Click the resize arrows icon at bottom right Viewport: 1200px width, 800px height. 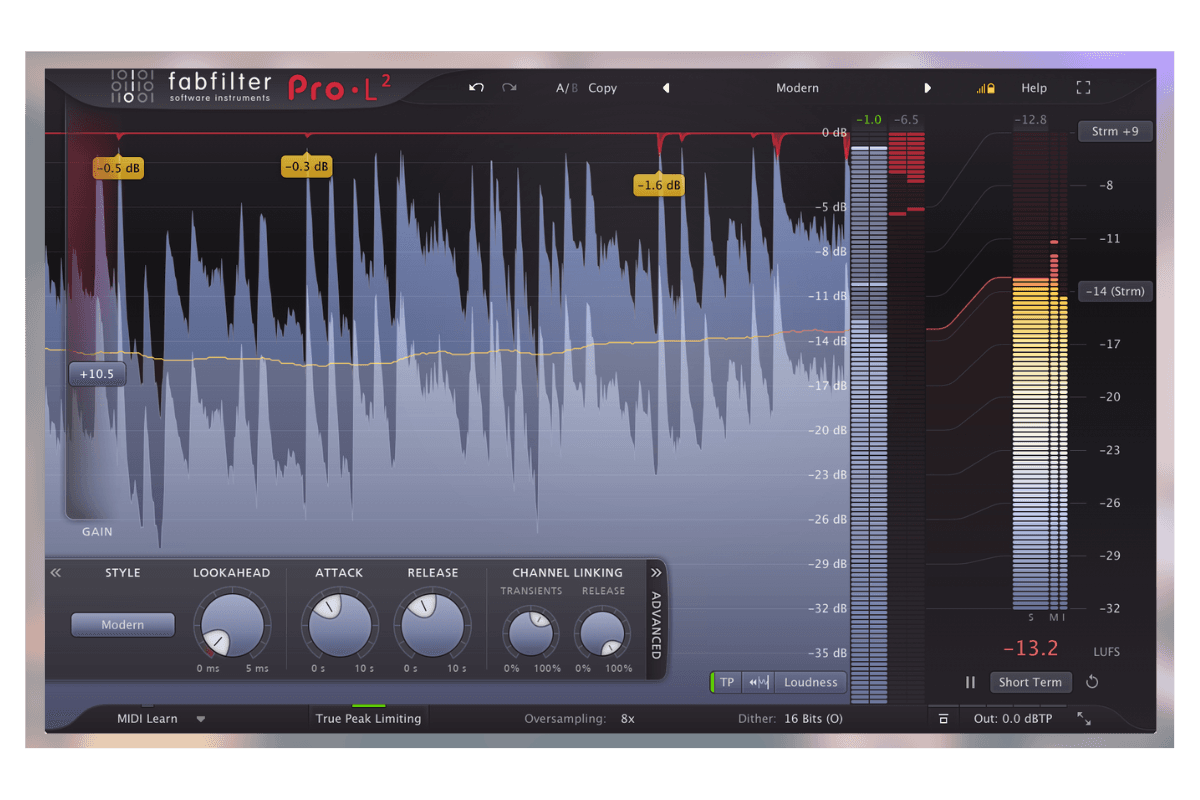coord(1084,719)
